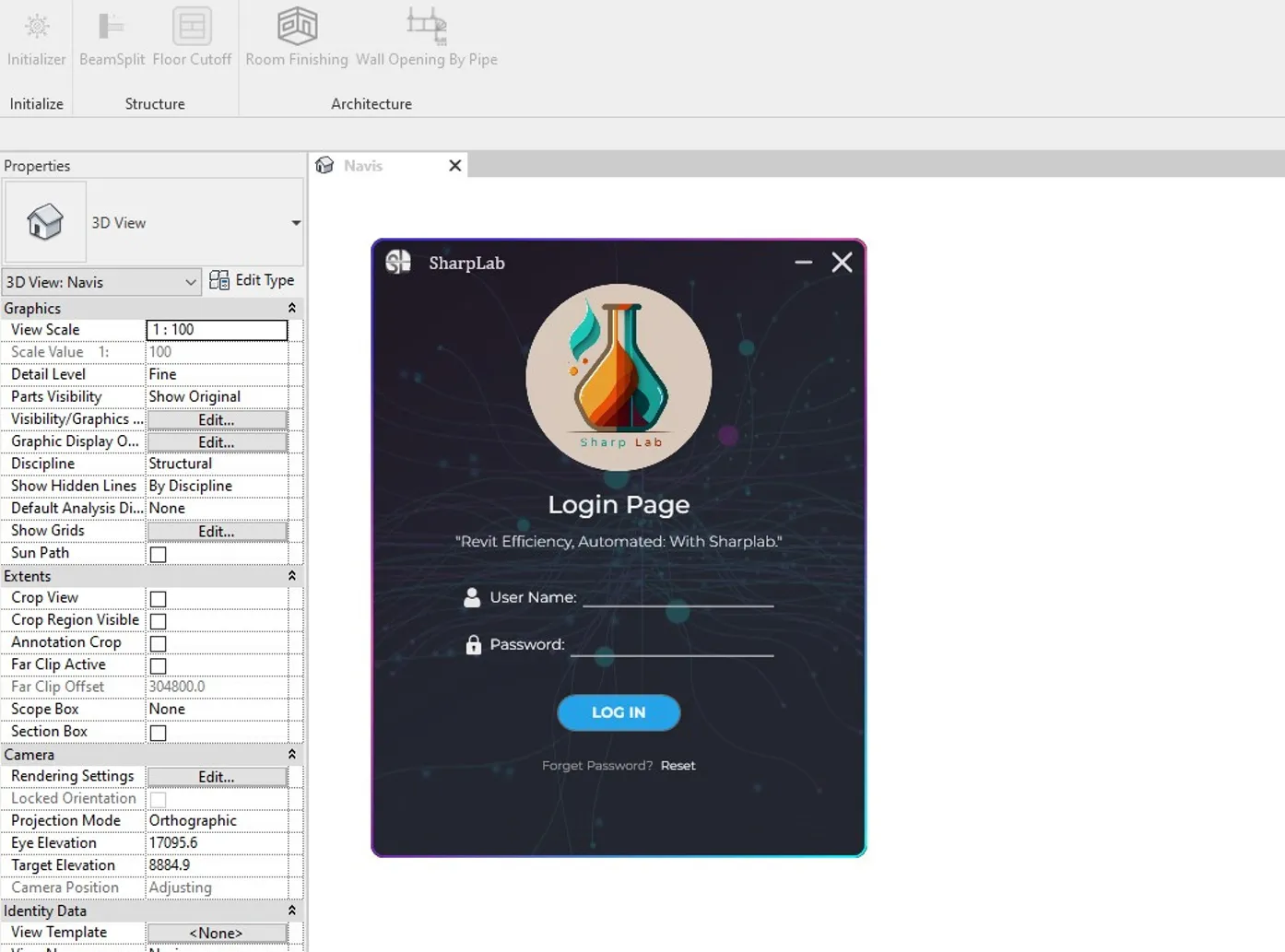The image size is (1285, 952).
Task: Click the Reset password link
Action: (678, 766)
